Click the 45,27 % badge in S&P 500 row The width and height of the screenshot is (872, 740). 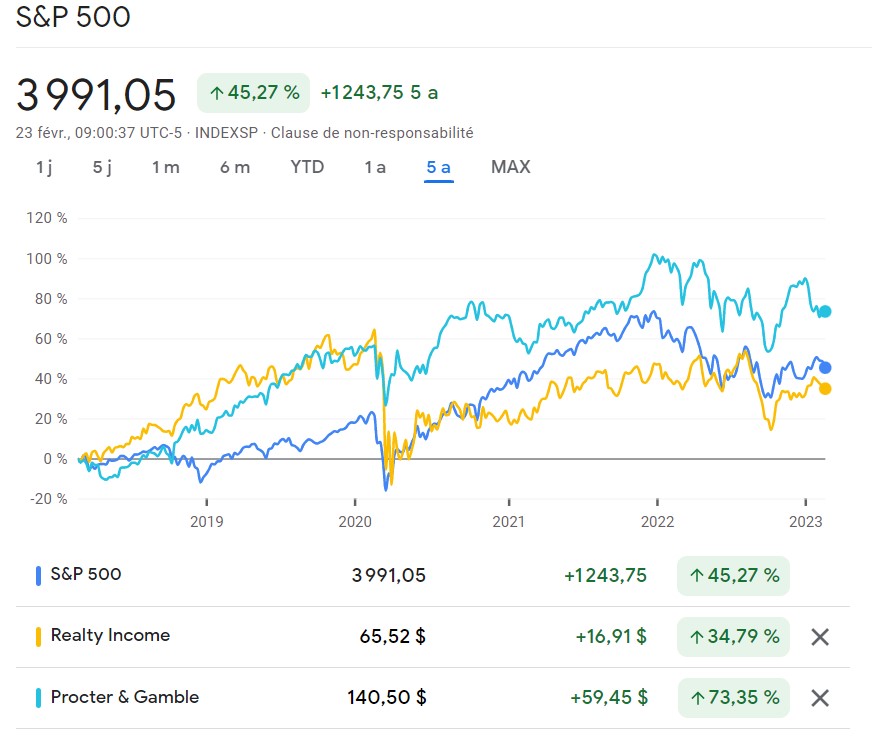pos(733,576)
